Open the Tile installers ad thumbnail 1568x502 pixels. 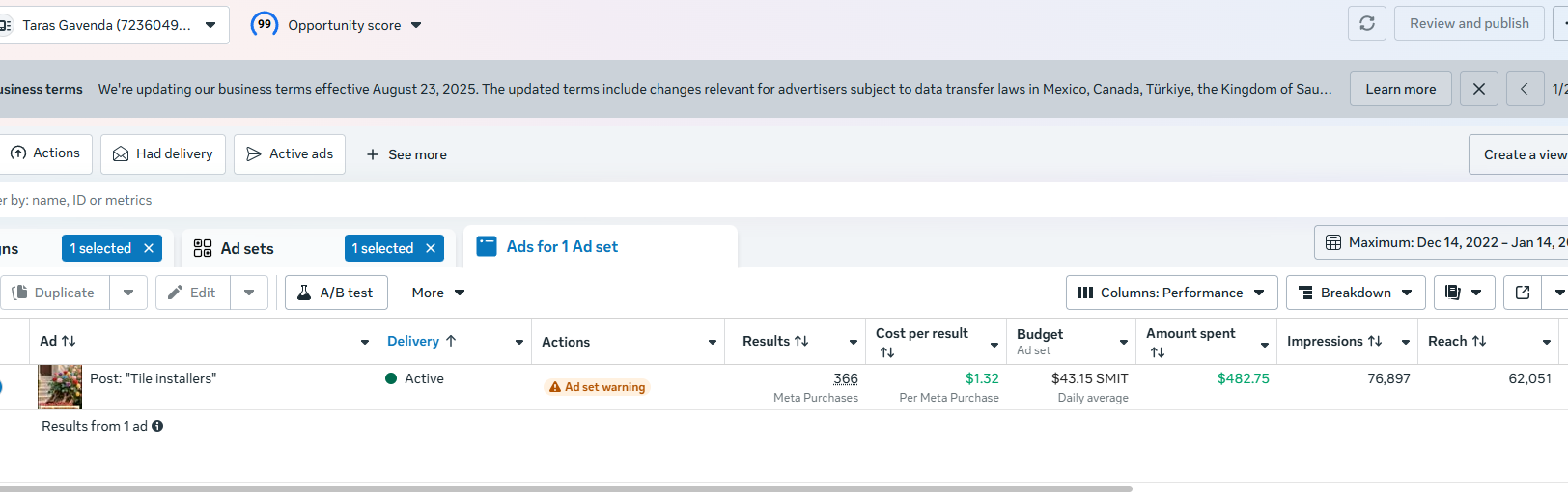[x=60, y=386]
